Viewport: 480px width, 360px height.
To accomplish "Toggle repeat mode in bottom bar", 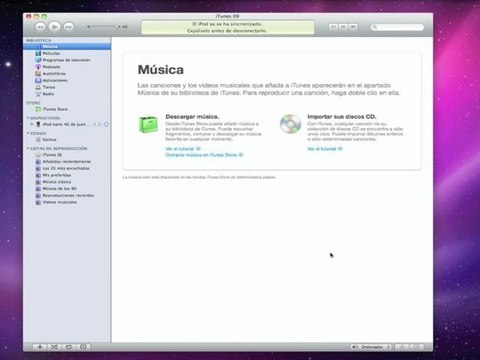I will point(69,347).
